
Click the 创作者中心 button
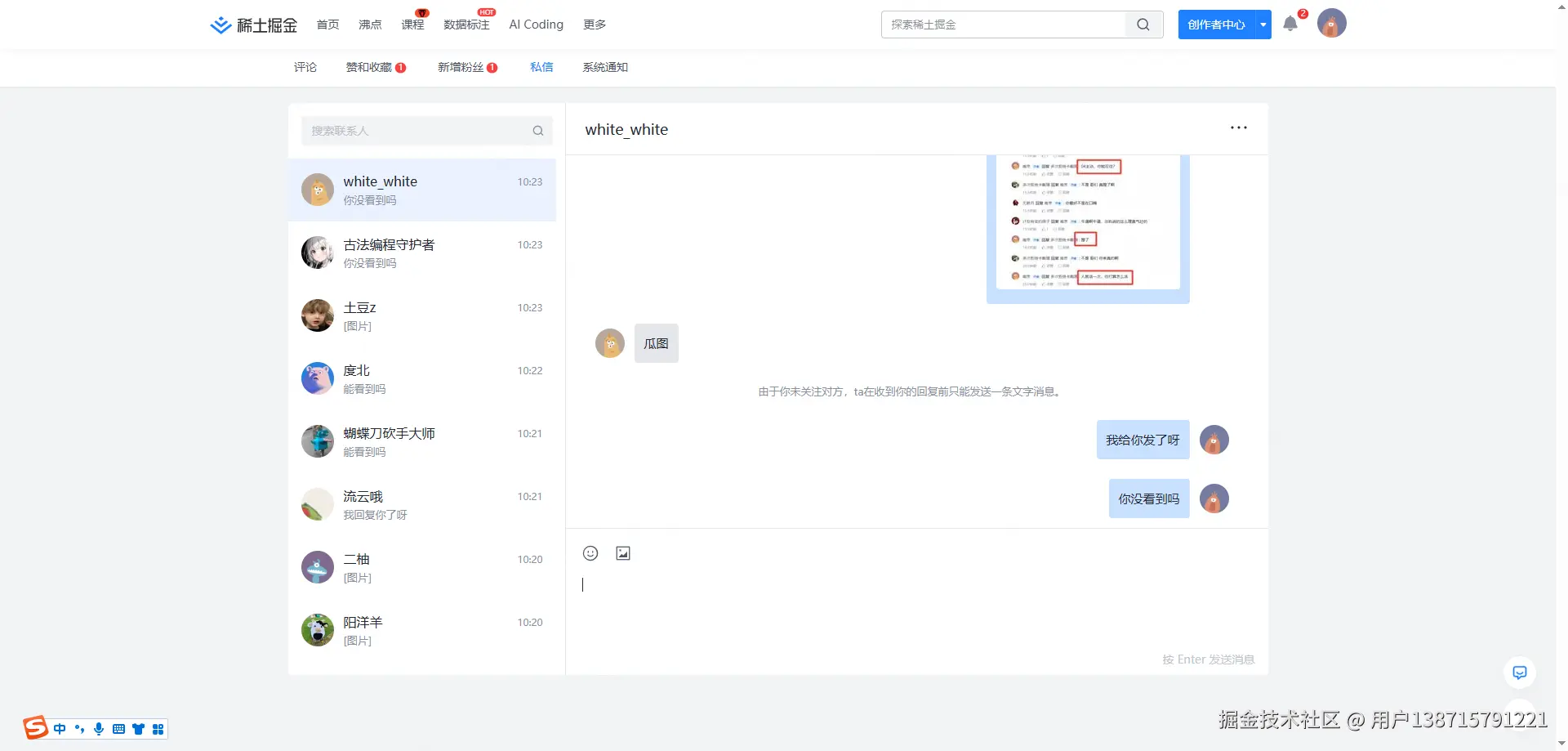pyautogui.click(x=1216, y=24)
